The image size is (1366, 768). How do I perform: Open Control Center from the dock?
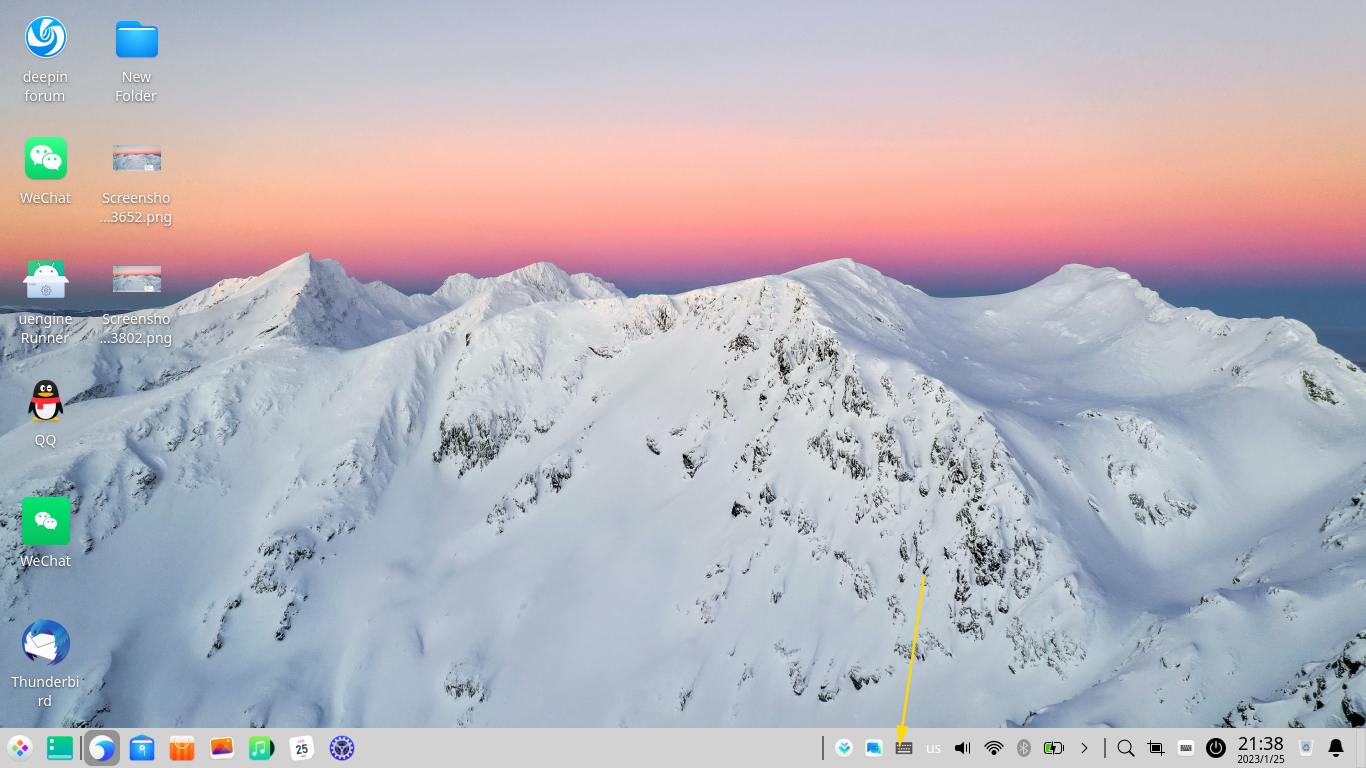pos(342,748)
